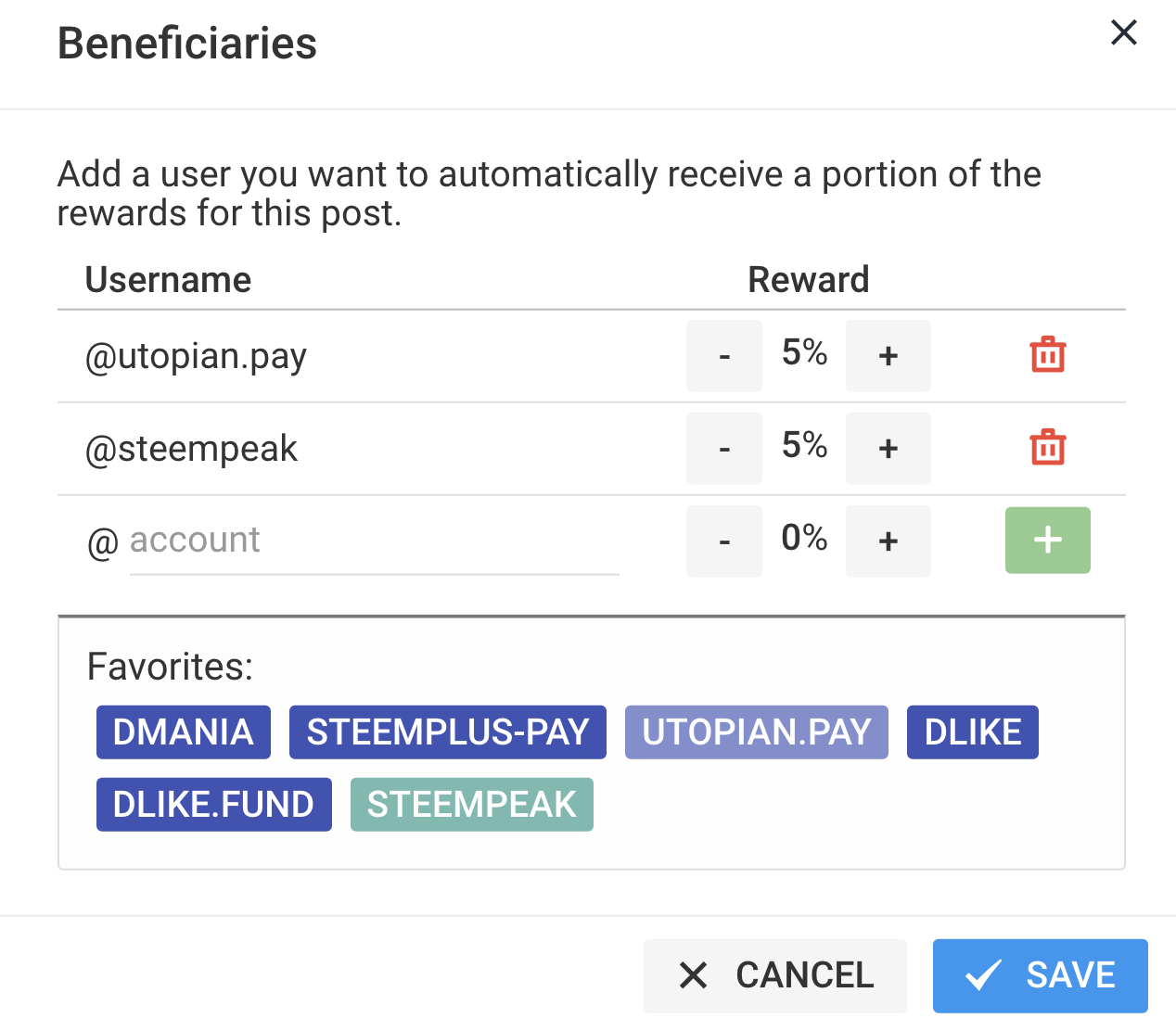This screenshot has width=1176, height=1031.
Task: Toggle the UTOPIAN.PAY favorite chip
Action: [x=757, y=732]
